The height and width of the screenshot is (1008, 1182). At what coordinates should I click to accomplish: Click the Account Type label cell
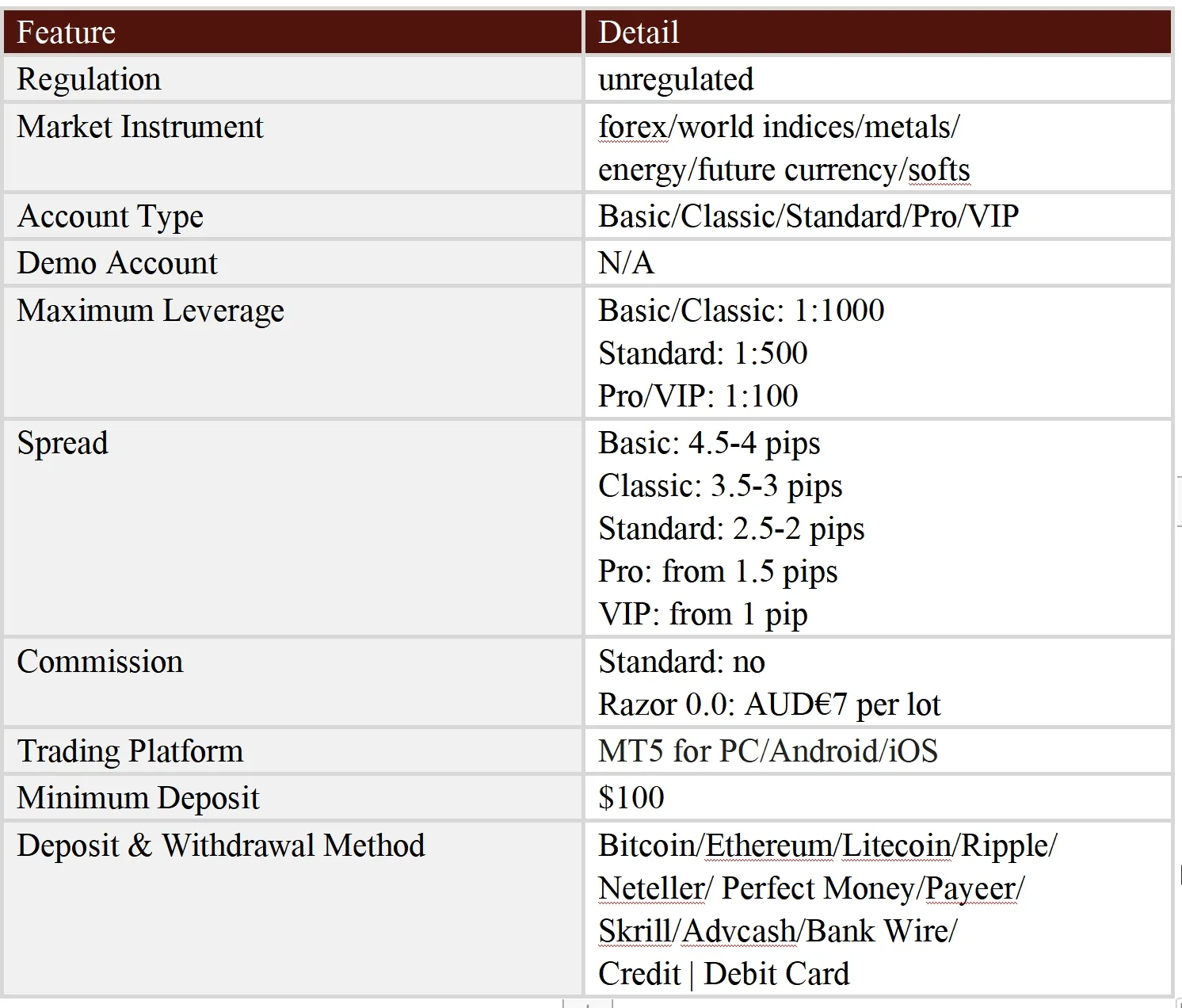[x=293, y=216]
